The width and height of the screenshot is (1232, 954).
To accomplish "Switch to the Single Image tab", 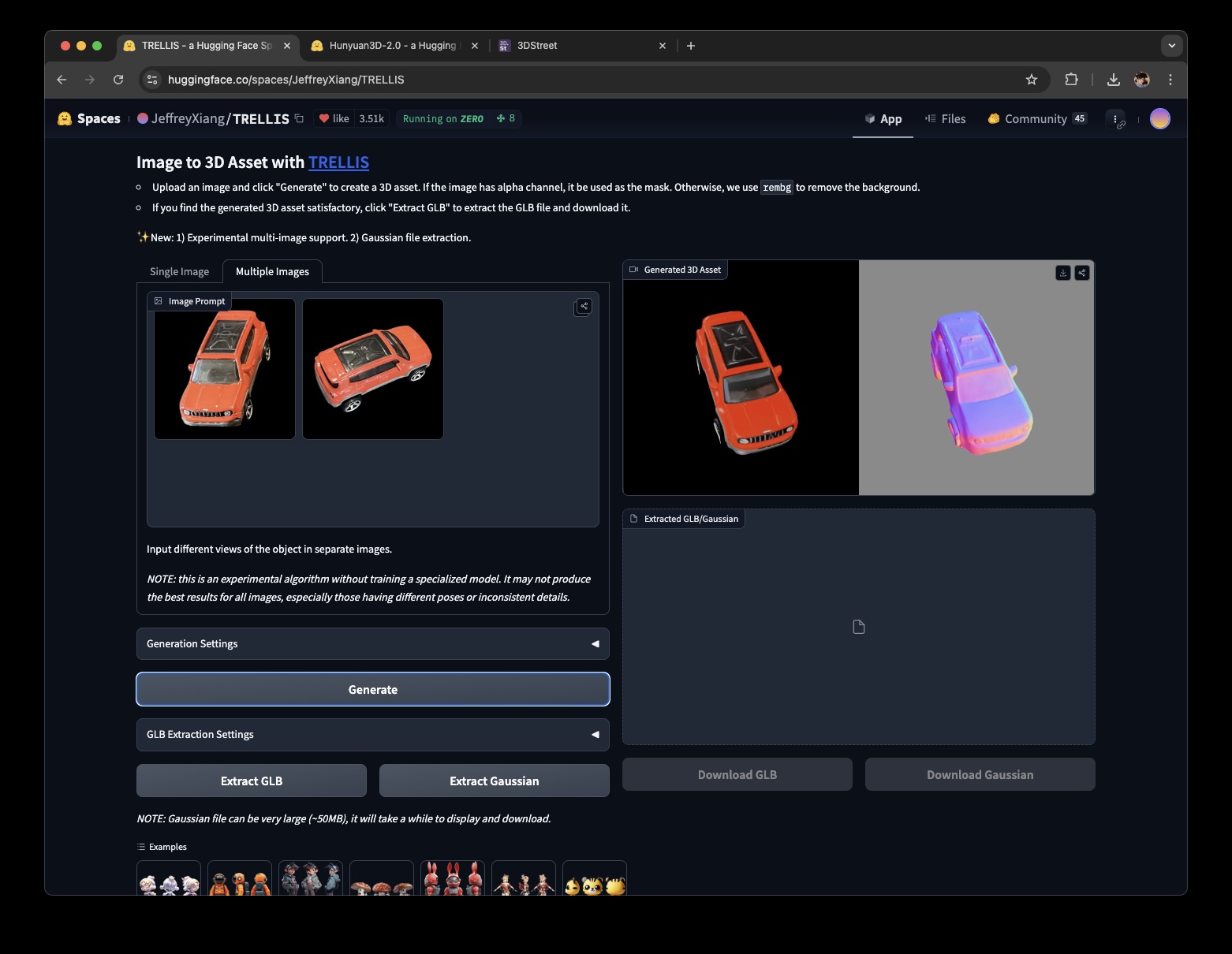I will [x=180, y=271].
